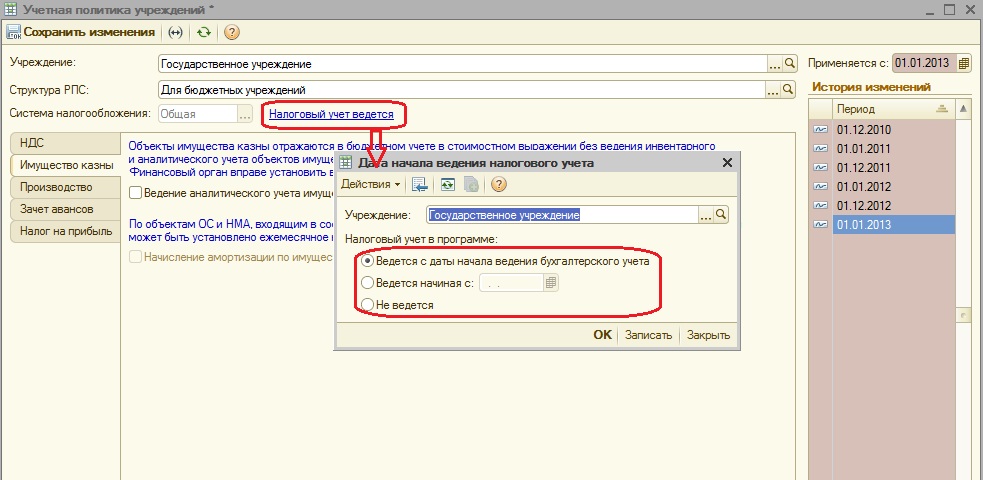
Task: Enable 'Ведение аналитического учета' checkbox
Action: pos(136,193)
